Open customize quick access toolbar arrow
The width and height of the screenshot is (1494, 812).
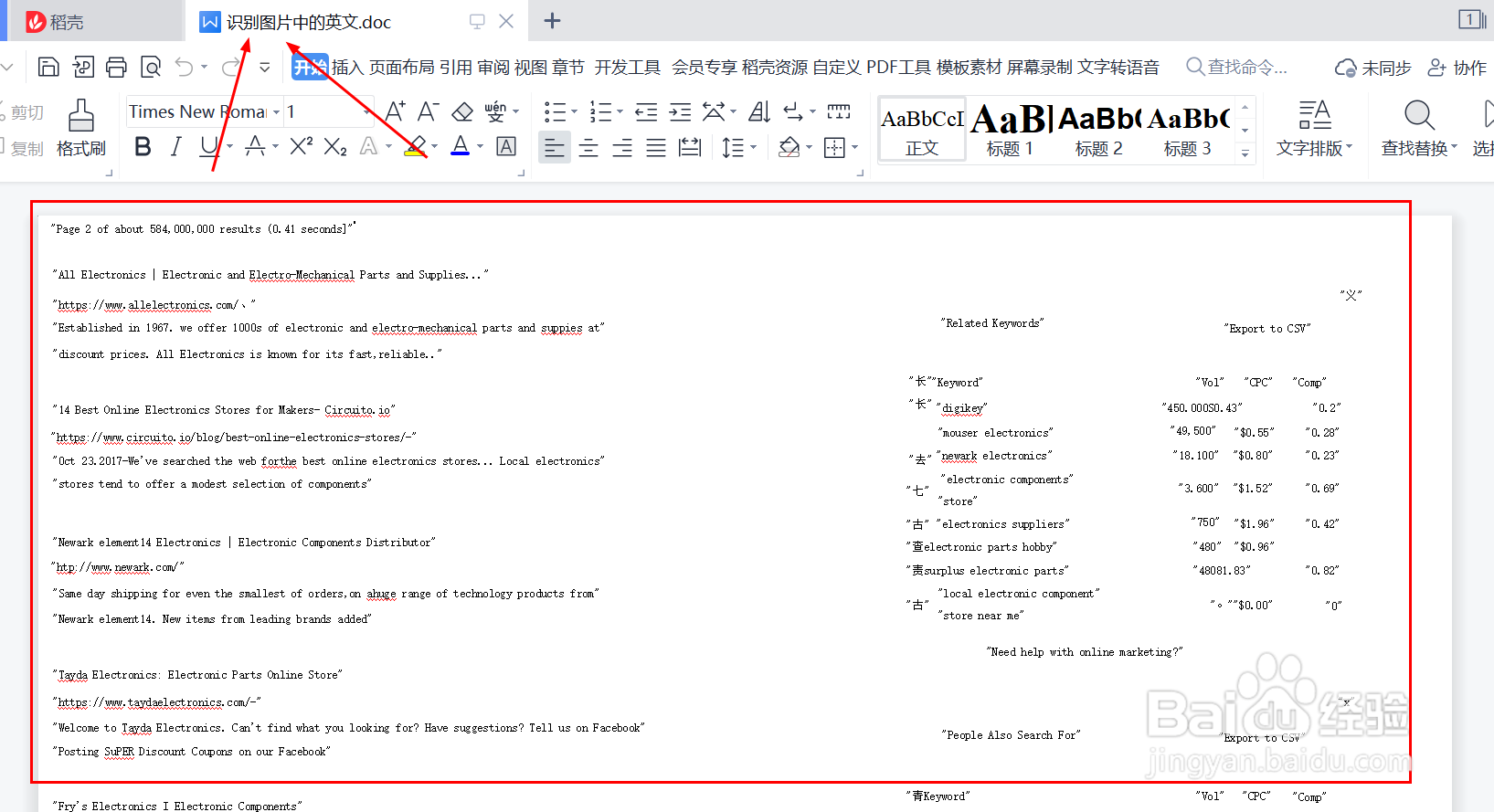(265, 67)
